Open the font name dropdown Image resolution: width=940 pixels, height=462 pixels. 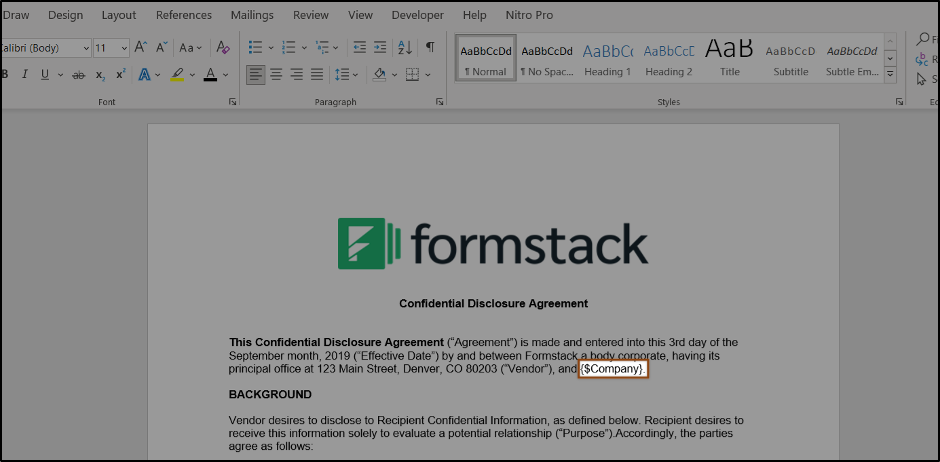(86, 48)
